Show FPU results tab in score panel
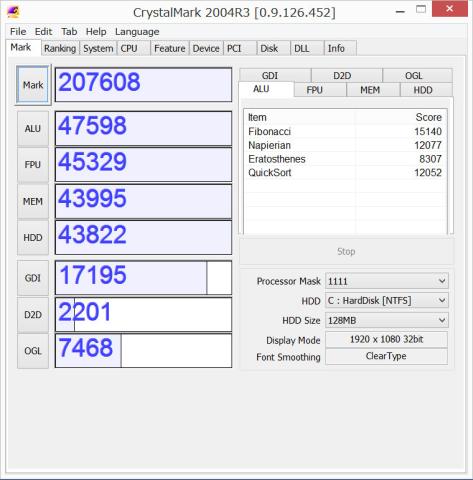 click(320, 90)
